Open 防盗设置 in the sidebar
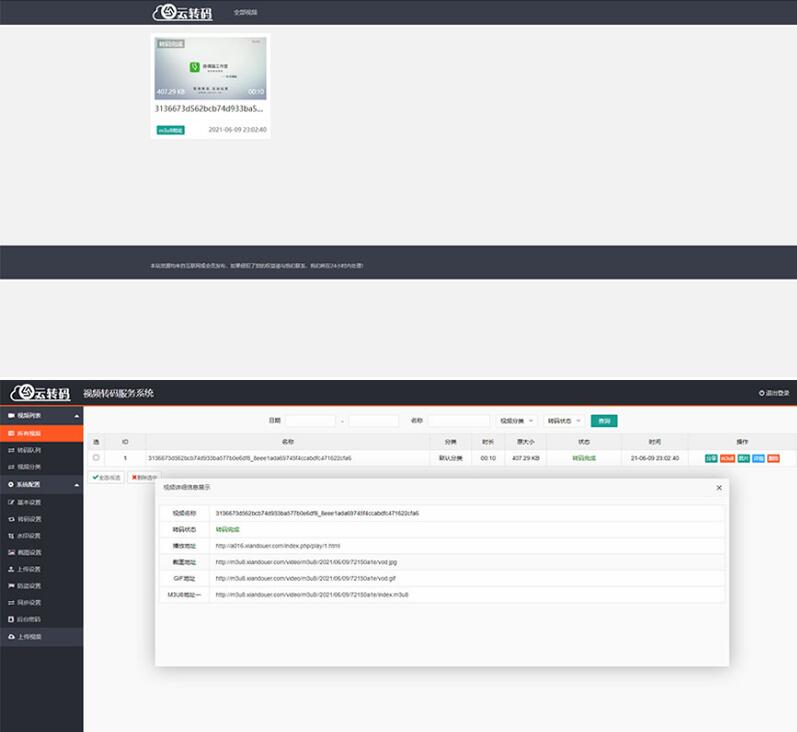Image resolution: width=797 pixels, height=732 pixels. click(30, 586)
